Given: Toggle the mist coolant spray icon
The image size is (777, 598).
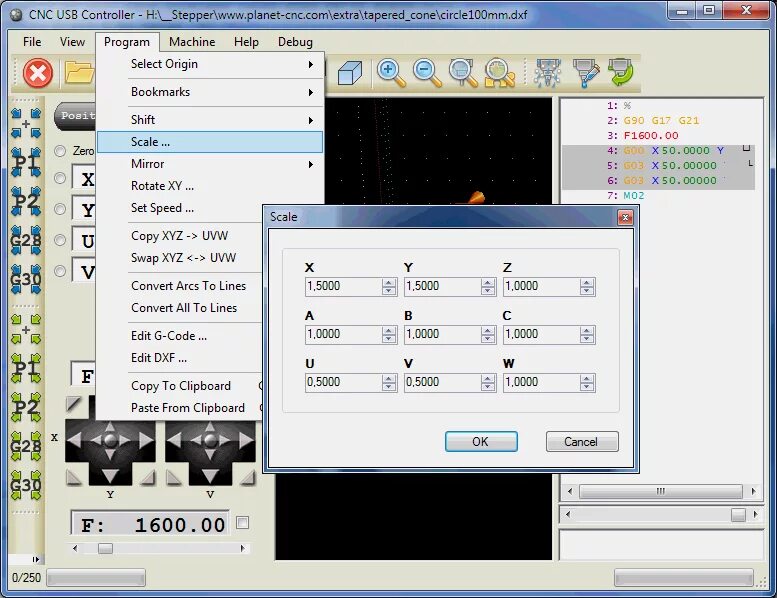Looking at the screenshot, I should pyautogui.click(x=547, y=73).
